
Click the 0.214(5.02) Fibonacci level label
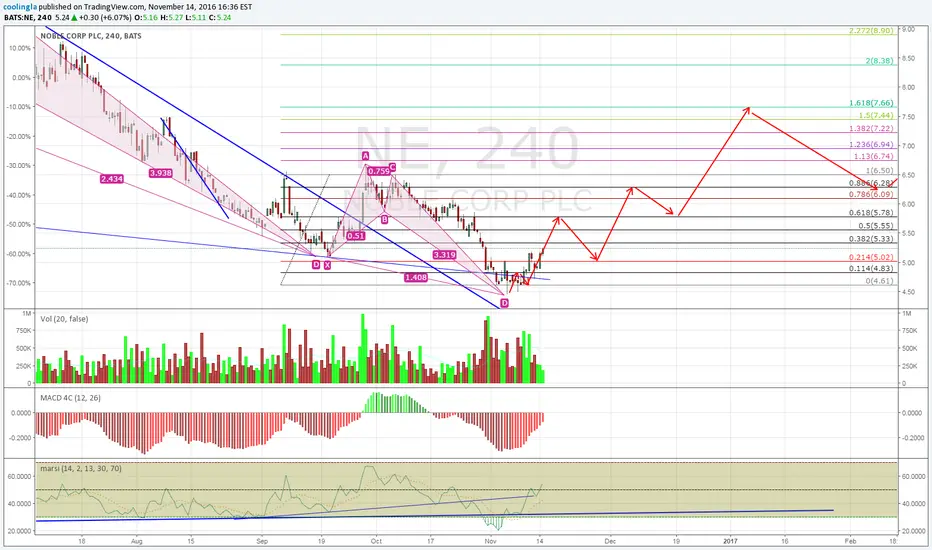(x=871, y=257)
